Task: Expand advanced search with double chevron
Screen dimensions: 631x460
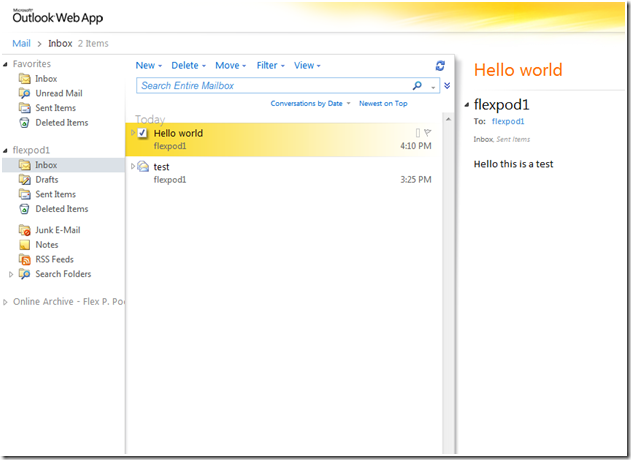Action: pyautogui.click(x=447, y=86)
